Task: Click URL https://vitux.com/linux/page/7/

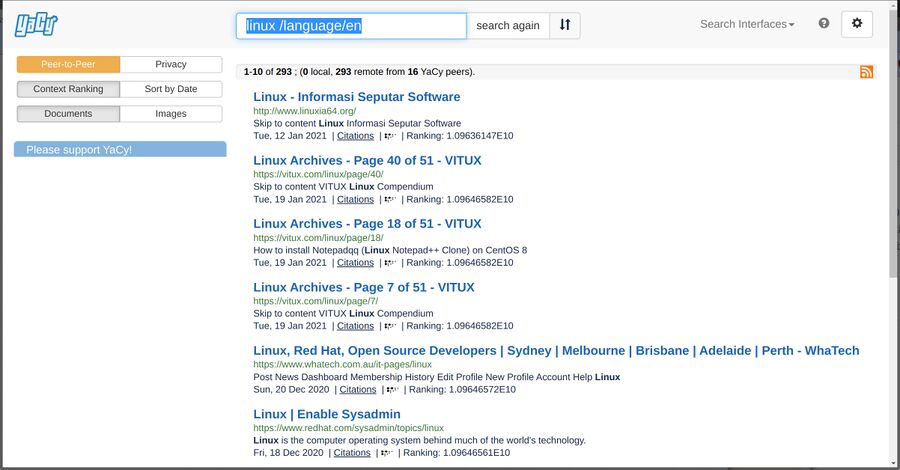Action: click(x=316, y=301)
